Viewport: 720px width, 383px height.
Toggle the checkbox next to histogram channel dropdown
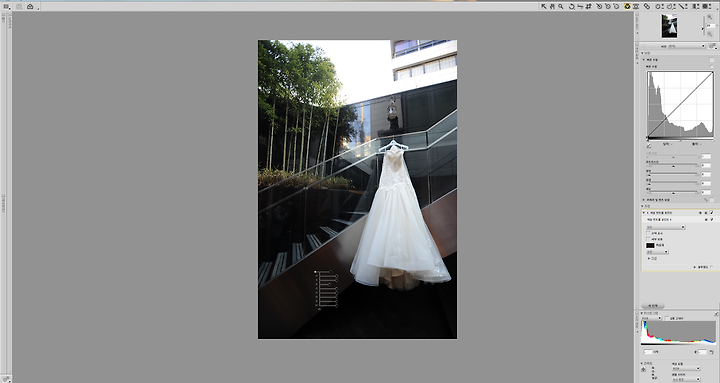tap(667, 318)
